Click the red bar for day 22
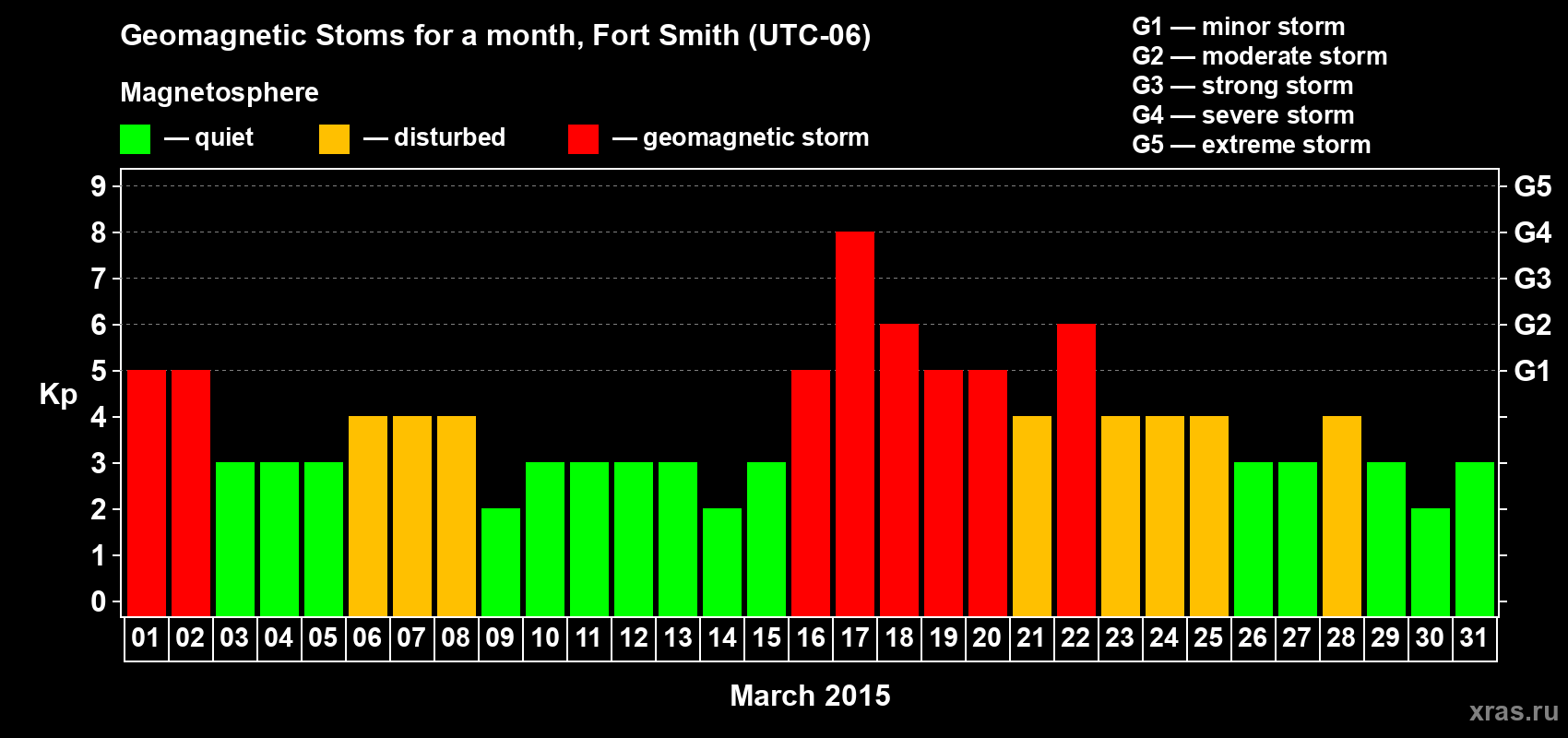Viewport: 1568px width, 738px height. pyautogui.click(x=1076, y=470)
